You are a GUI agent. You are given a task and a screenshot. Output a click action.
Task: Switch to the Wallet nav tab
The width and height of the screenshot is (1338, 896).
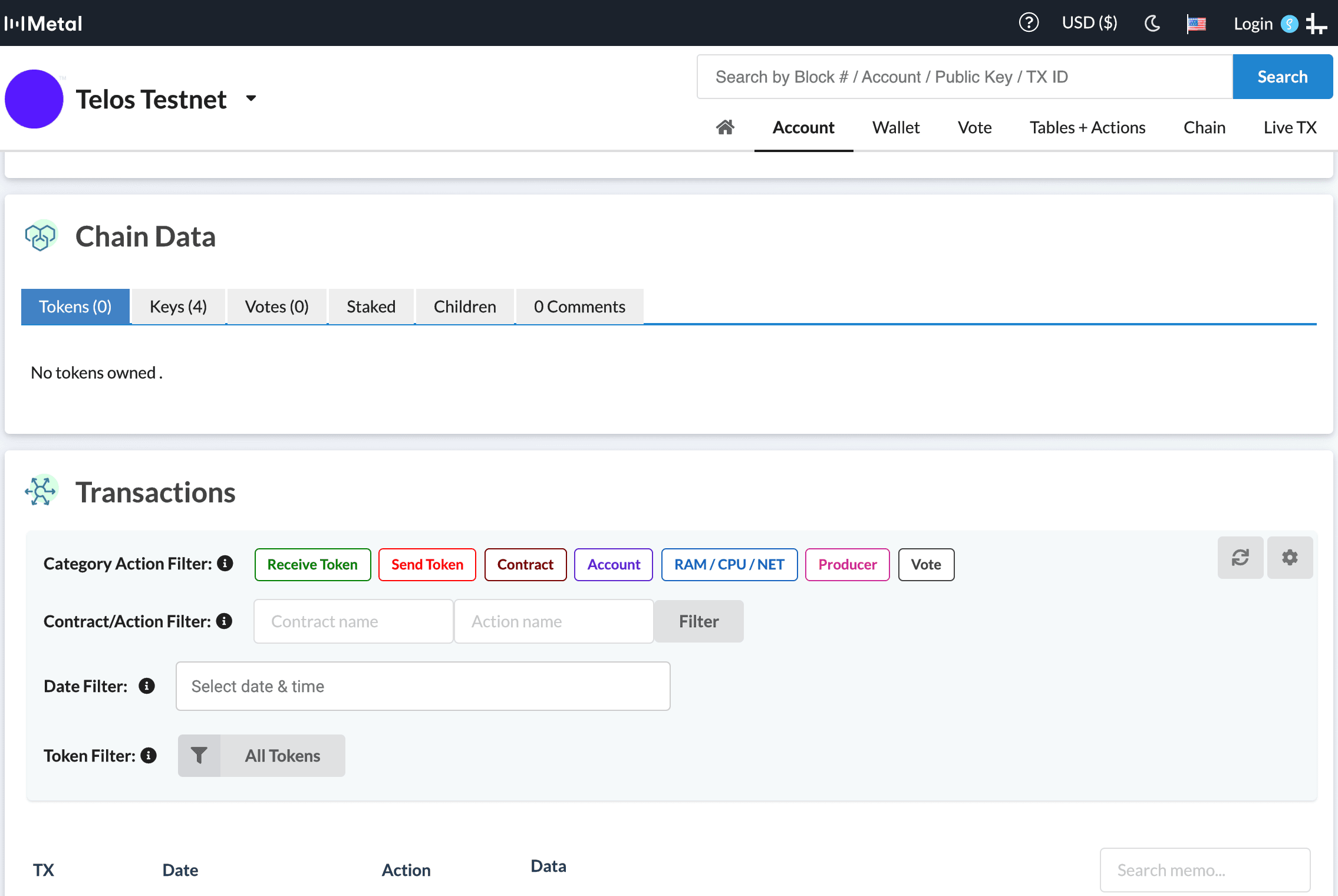pos(896,127)
